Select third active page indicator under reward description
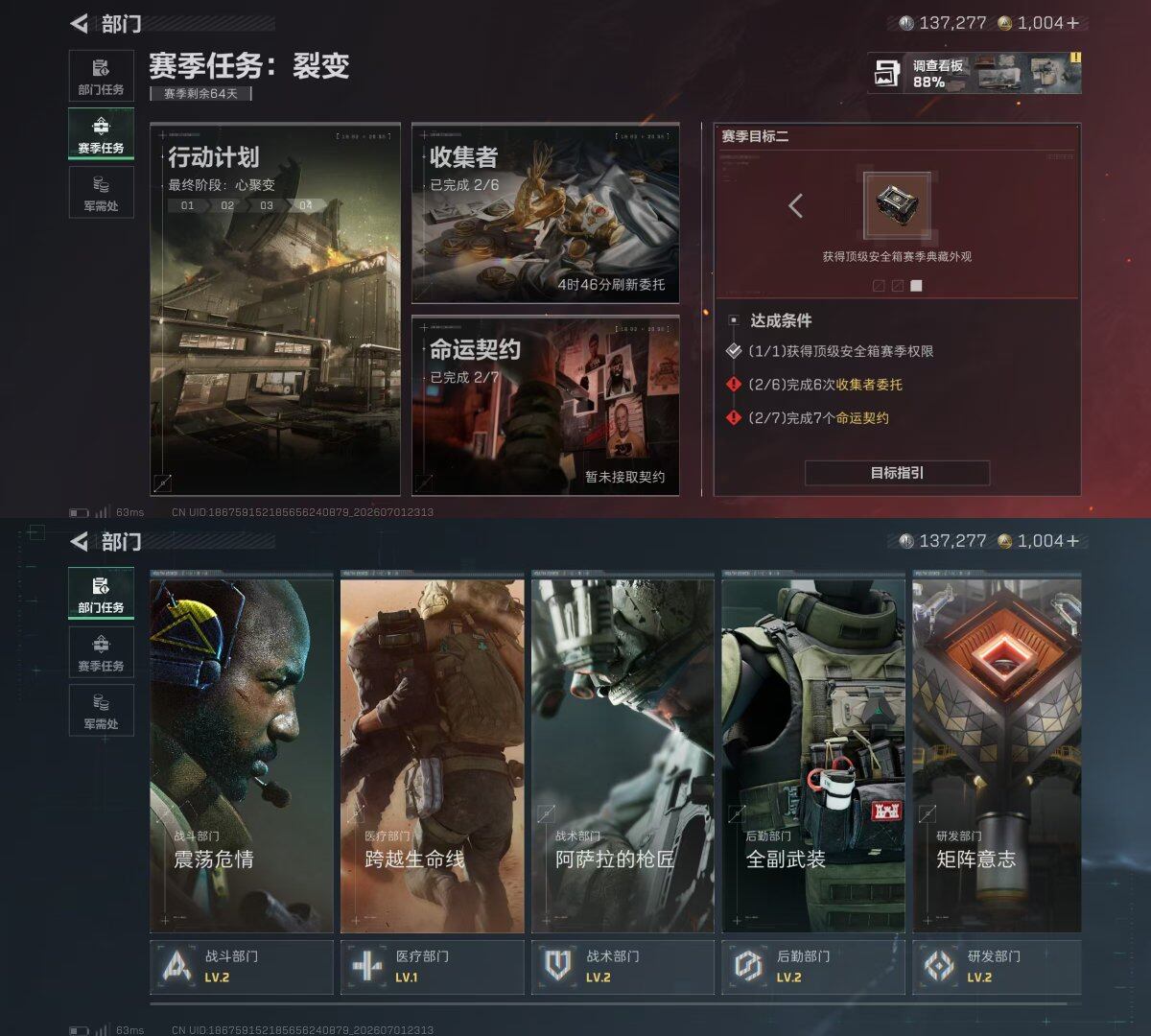 point(916,286)
